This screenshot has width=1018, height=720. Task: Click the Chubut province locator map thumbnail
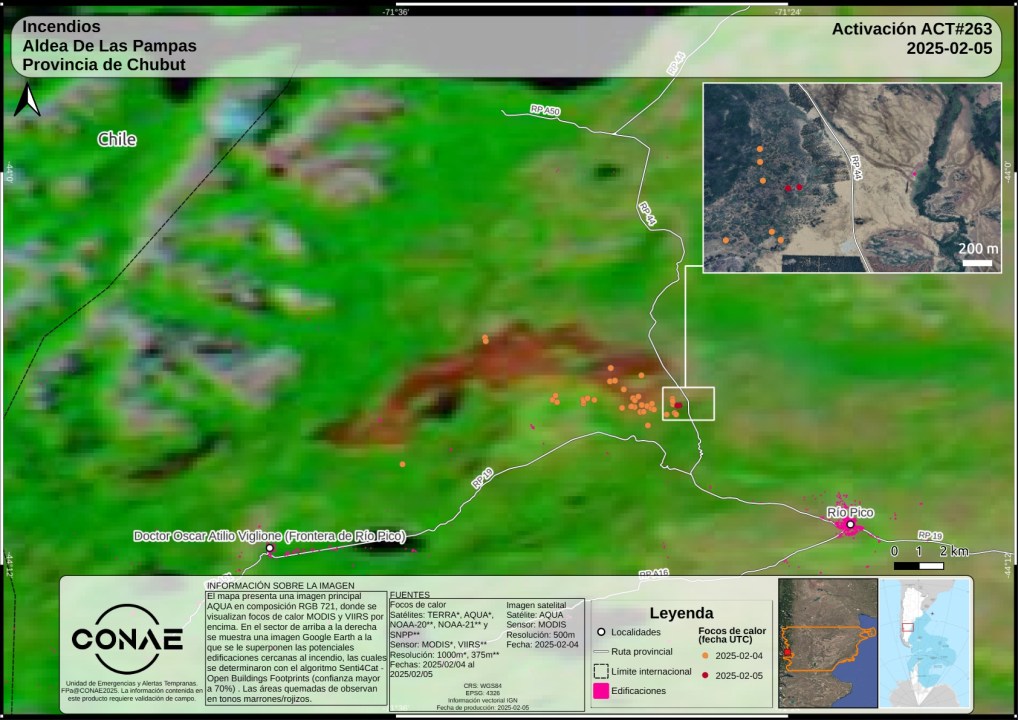tap(827, 643)
